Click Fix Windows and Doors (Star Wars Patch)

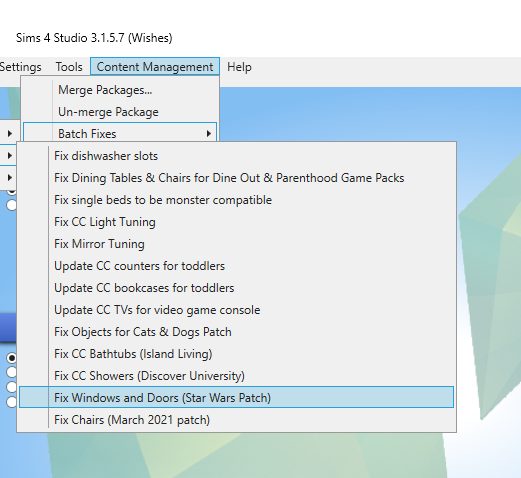(236, 397)
